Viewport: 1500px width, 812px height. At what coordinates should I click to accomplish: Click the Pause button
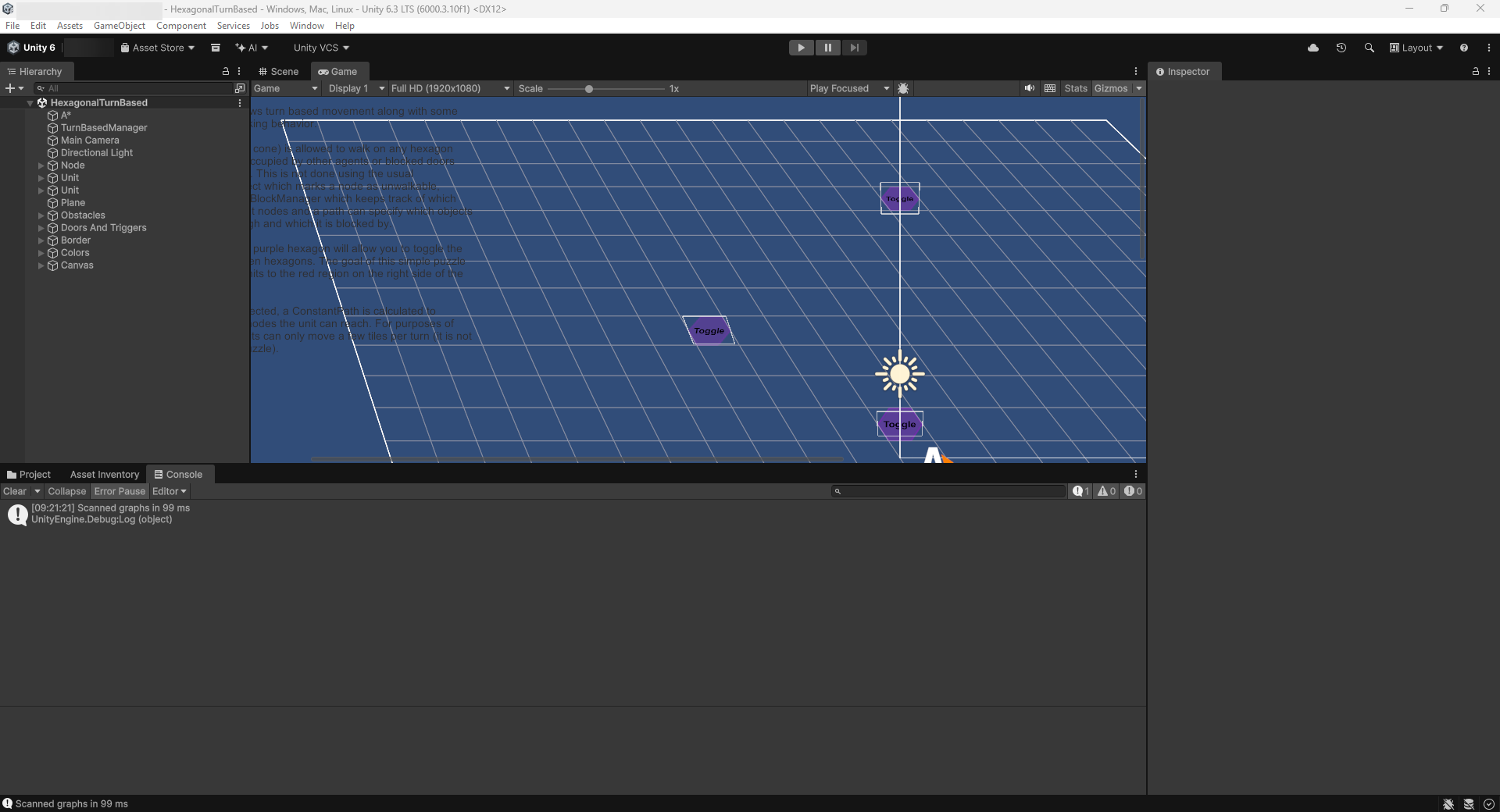click(x=827, y=48)
